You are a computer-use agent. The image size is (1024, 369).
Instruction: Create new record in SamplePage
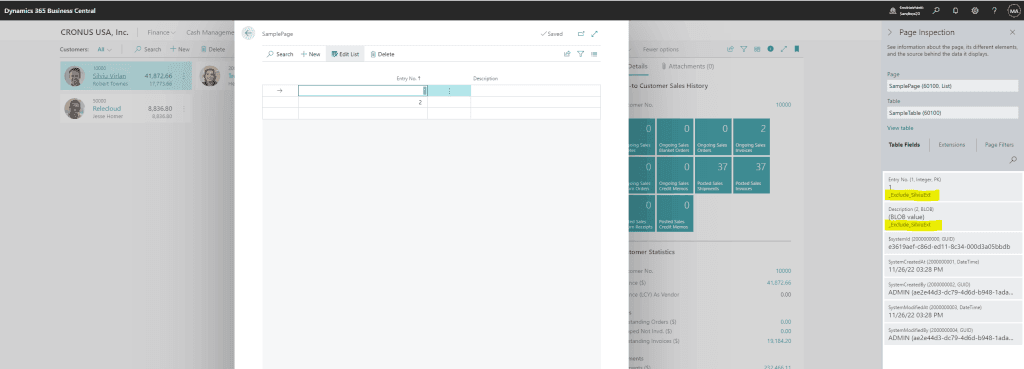click(x=311, y=54)
